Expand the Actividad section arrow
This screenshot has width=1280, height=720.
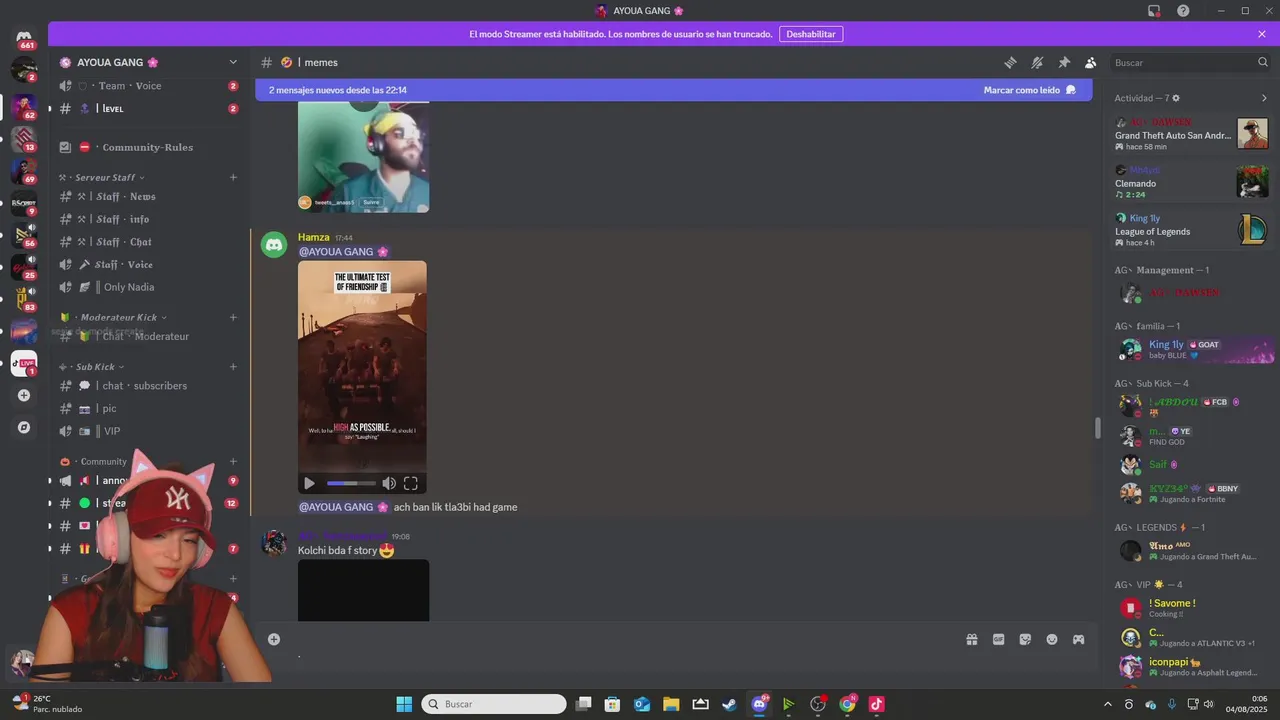click(1264, 98)
